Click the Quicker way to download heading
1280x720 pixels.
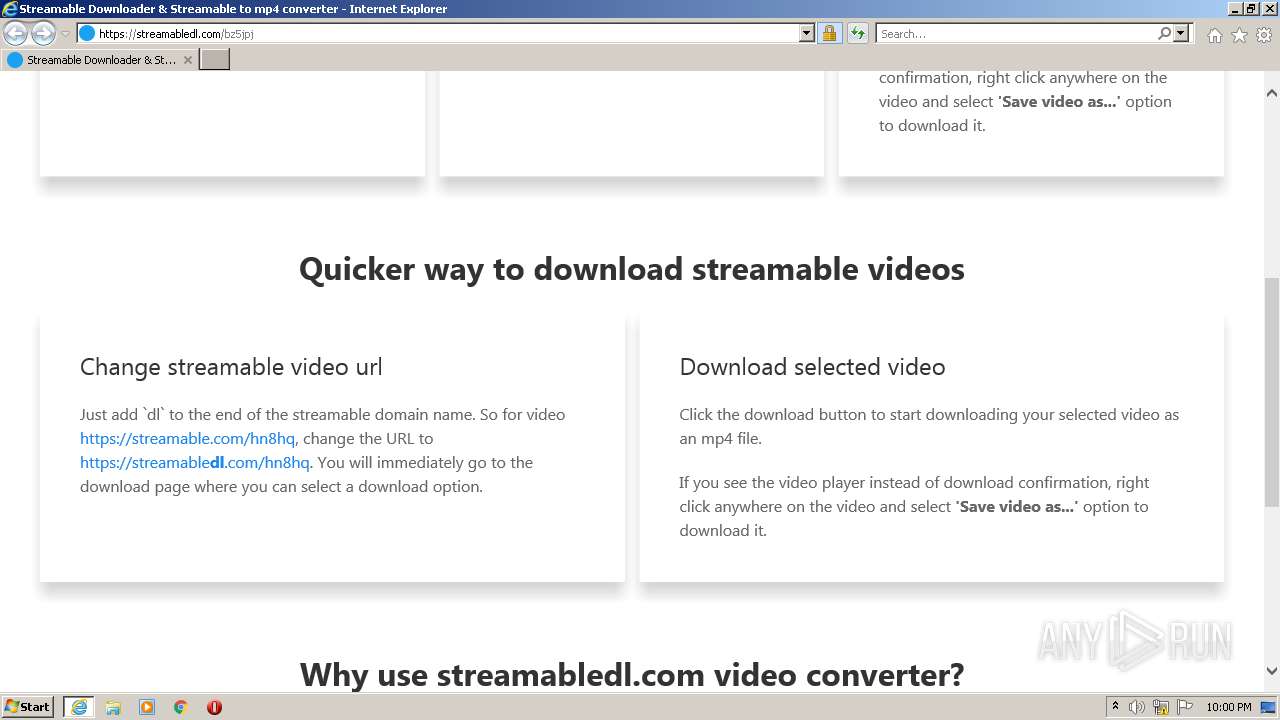tap(632, 269)
